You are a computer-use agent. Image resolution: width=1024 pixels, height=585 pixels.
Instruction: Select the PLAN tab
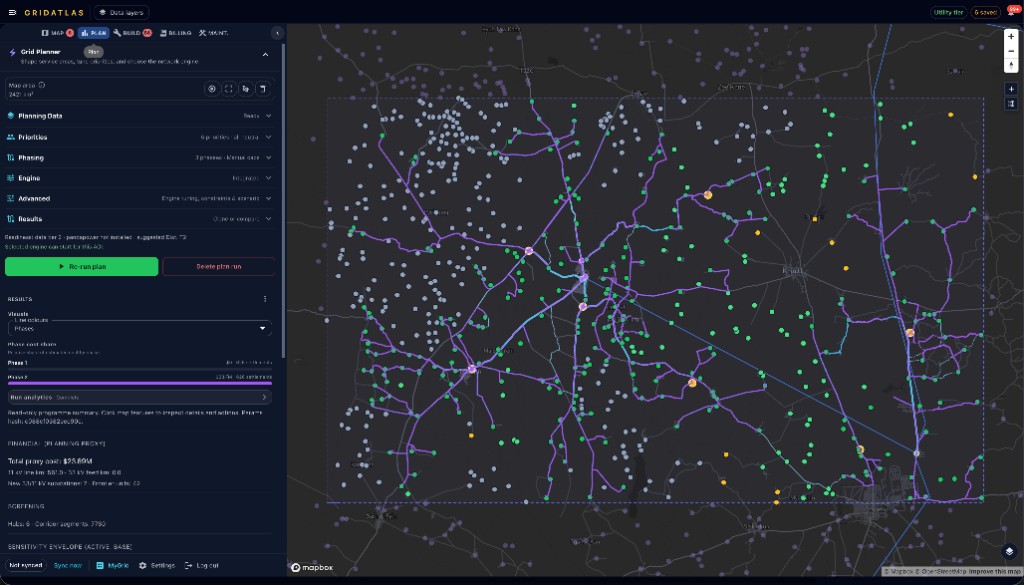click(93, 33)
